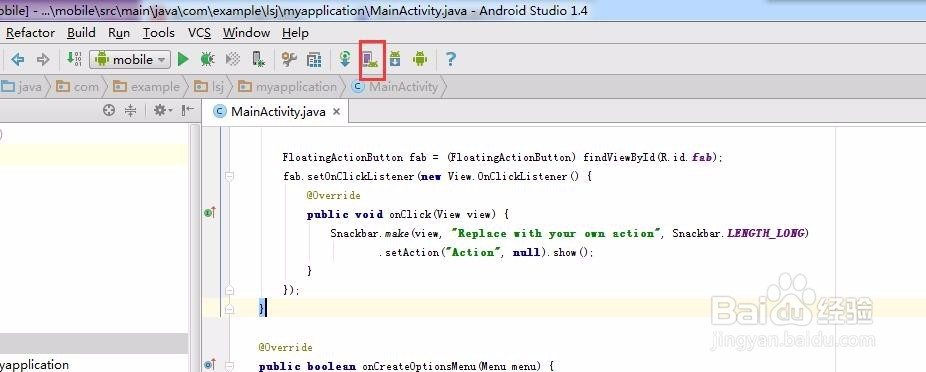This screenshot has height=372, width=926.
Task: Start debugging with the green bug icon
Action: (207, 59)
